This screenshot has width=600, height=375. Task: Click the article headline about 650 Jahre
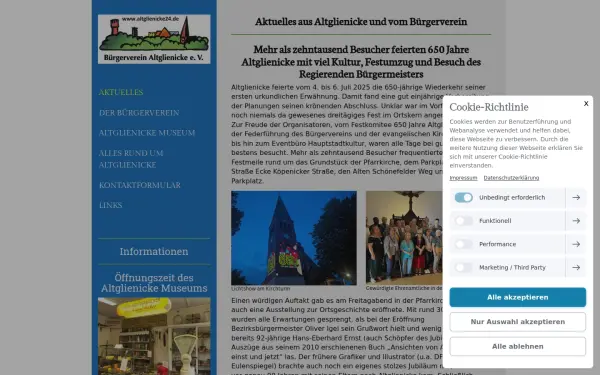click(361, 62)
